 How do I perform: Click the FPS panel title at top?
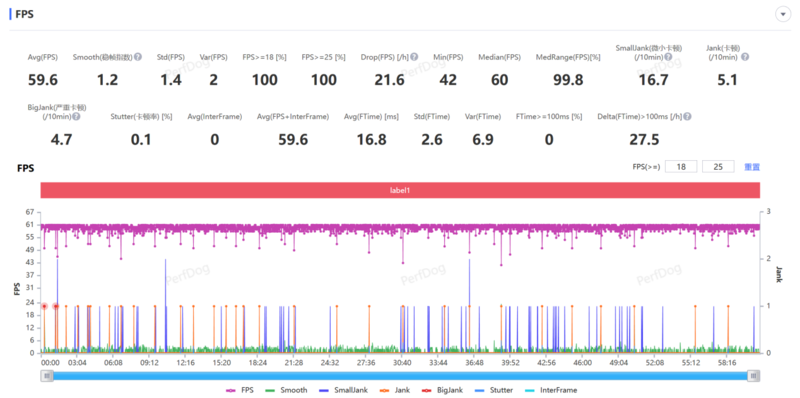[24, 14]
